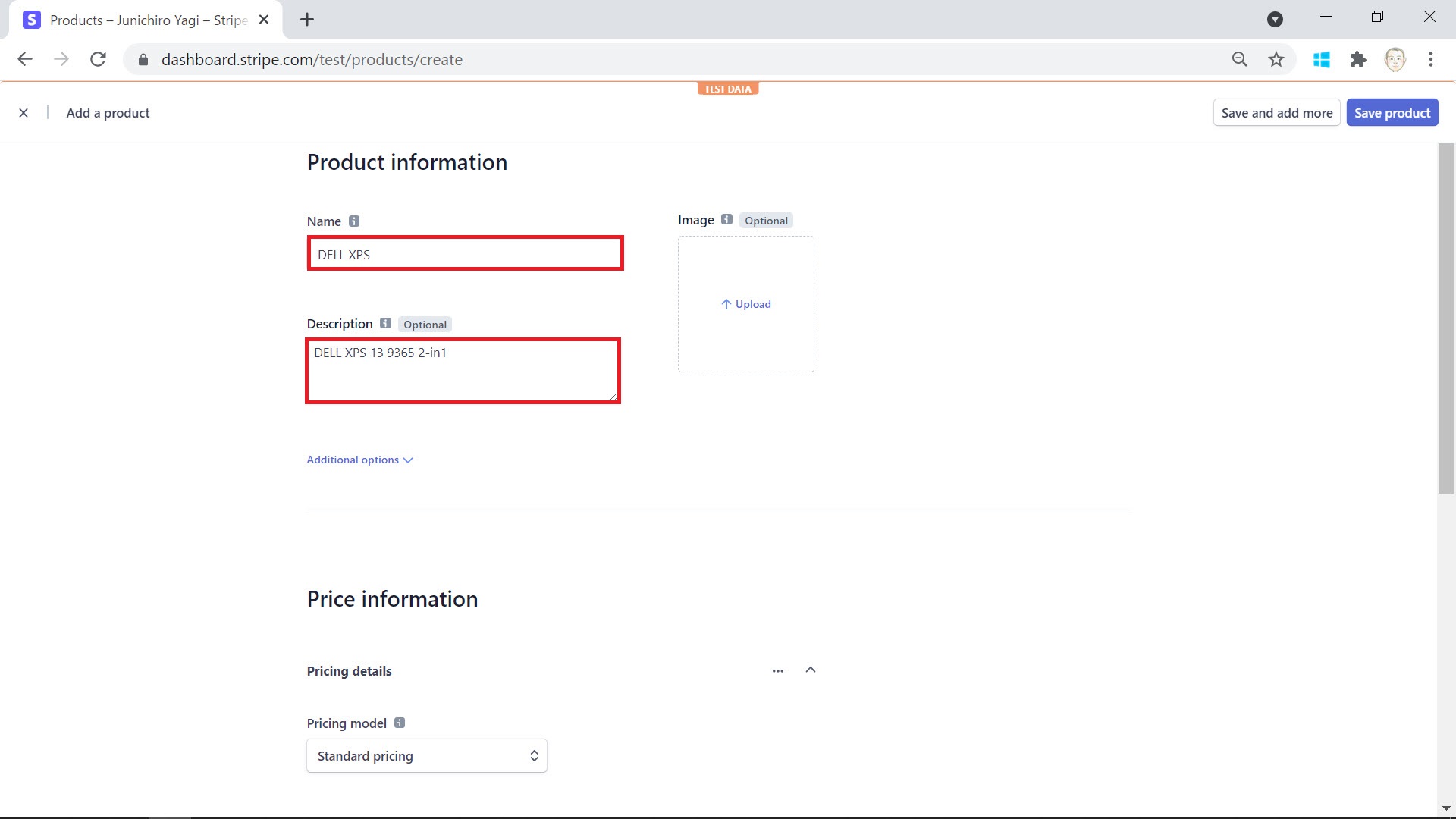Click the browser extensions puzzle icon

tap(1358, 59)
